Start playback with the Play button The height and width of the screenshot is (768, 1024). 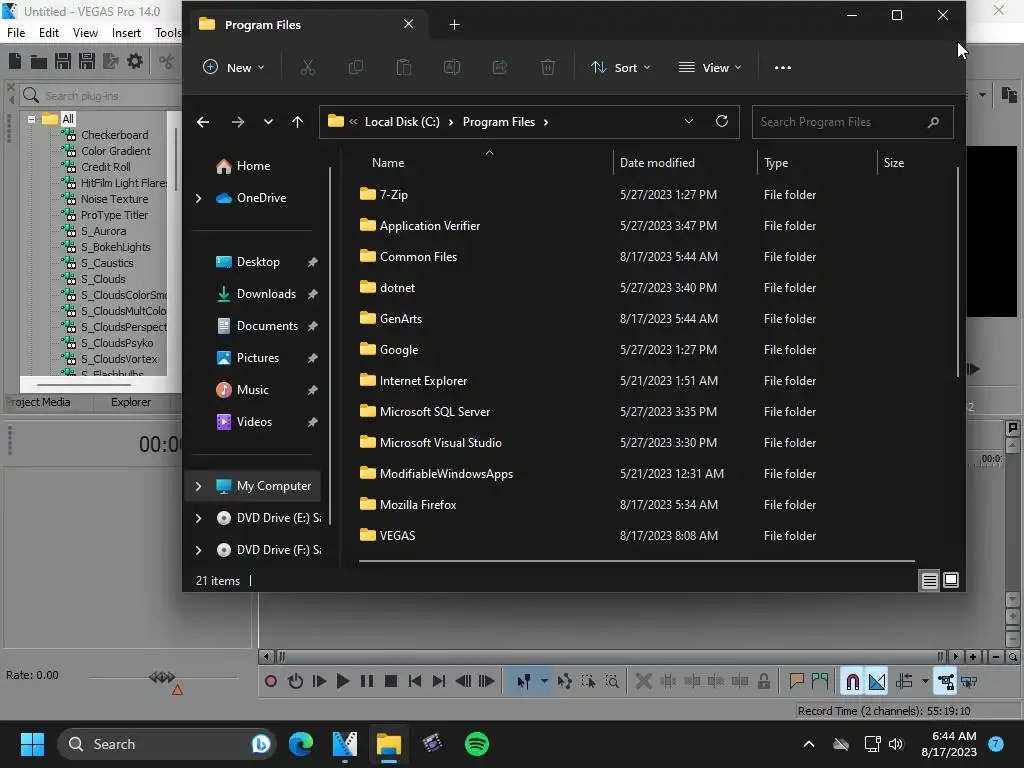[x=343, y=682]
